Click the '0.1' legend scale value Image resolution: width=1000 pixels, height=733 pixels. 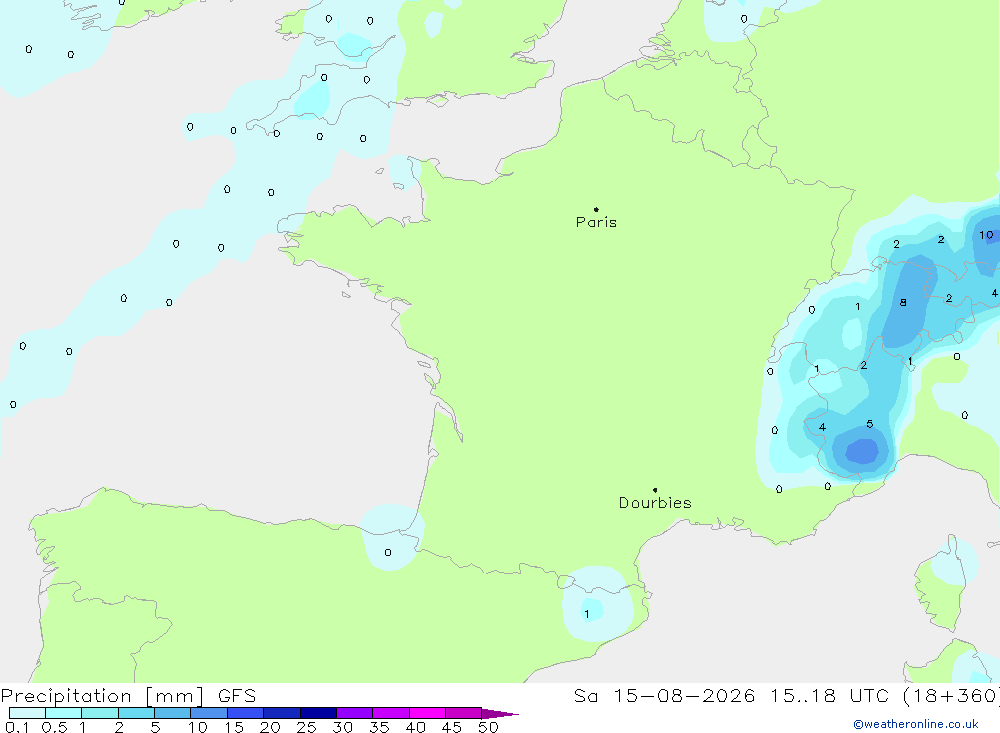(17, 727)
